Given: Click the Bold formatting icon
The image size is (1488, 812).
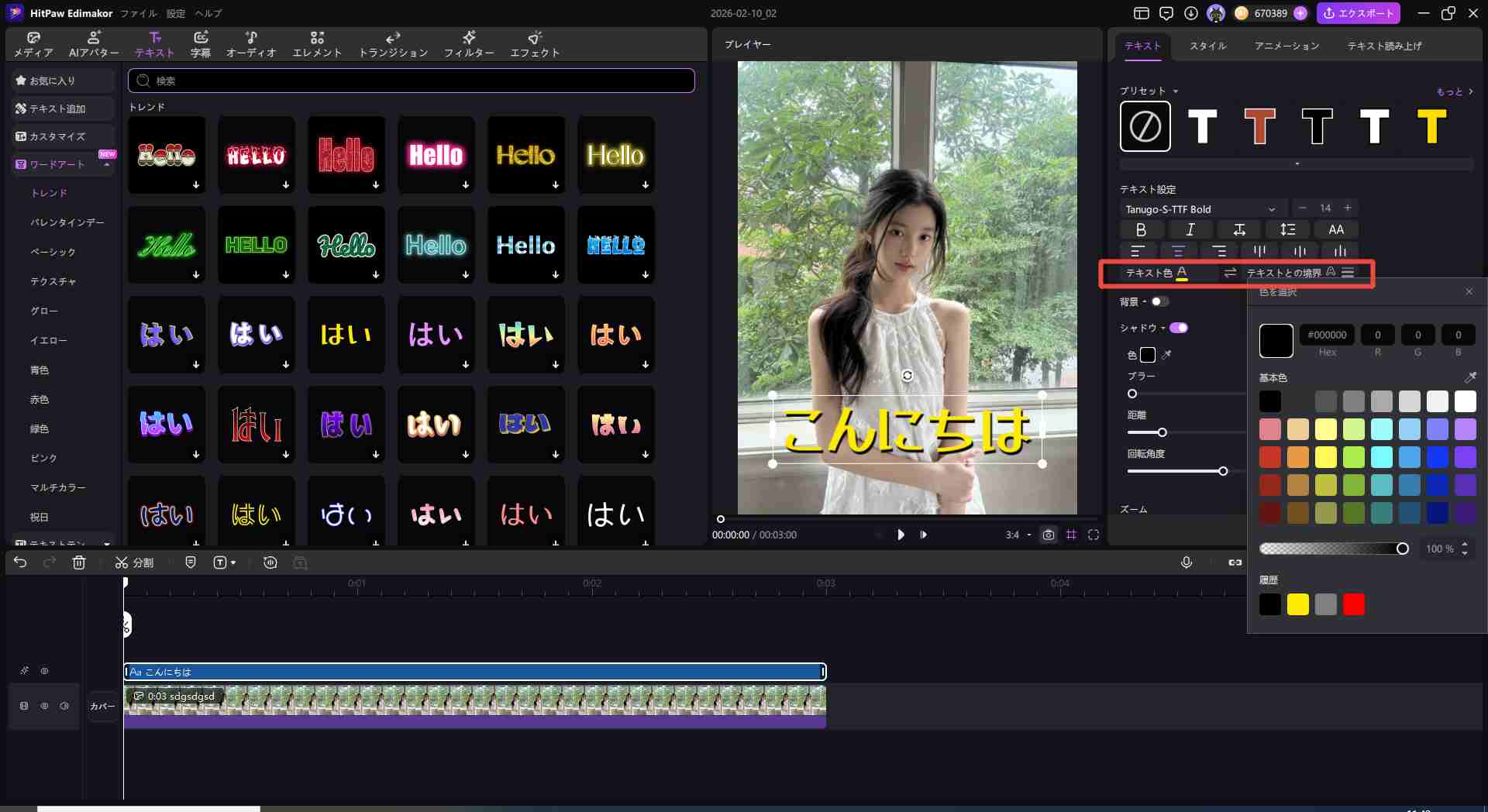Looking at the screenshot, I should (x=1141, y=230).
